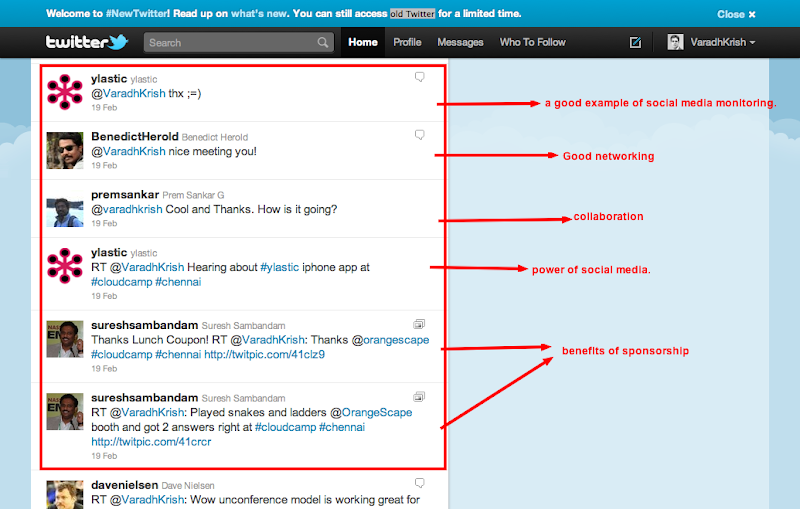This screenshot has height=509, width=800.
Task: Click 'Prem Sankar G' full name text
Action: [x=193, y=195]
